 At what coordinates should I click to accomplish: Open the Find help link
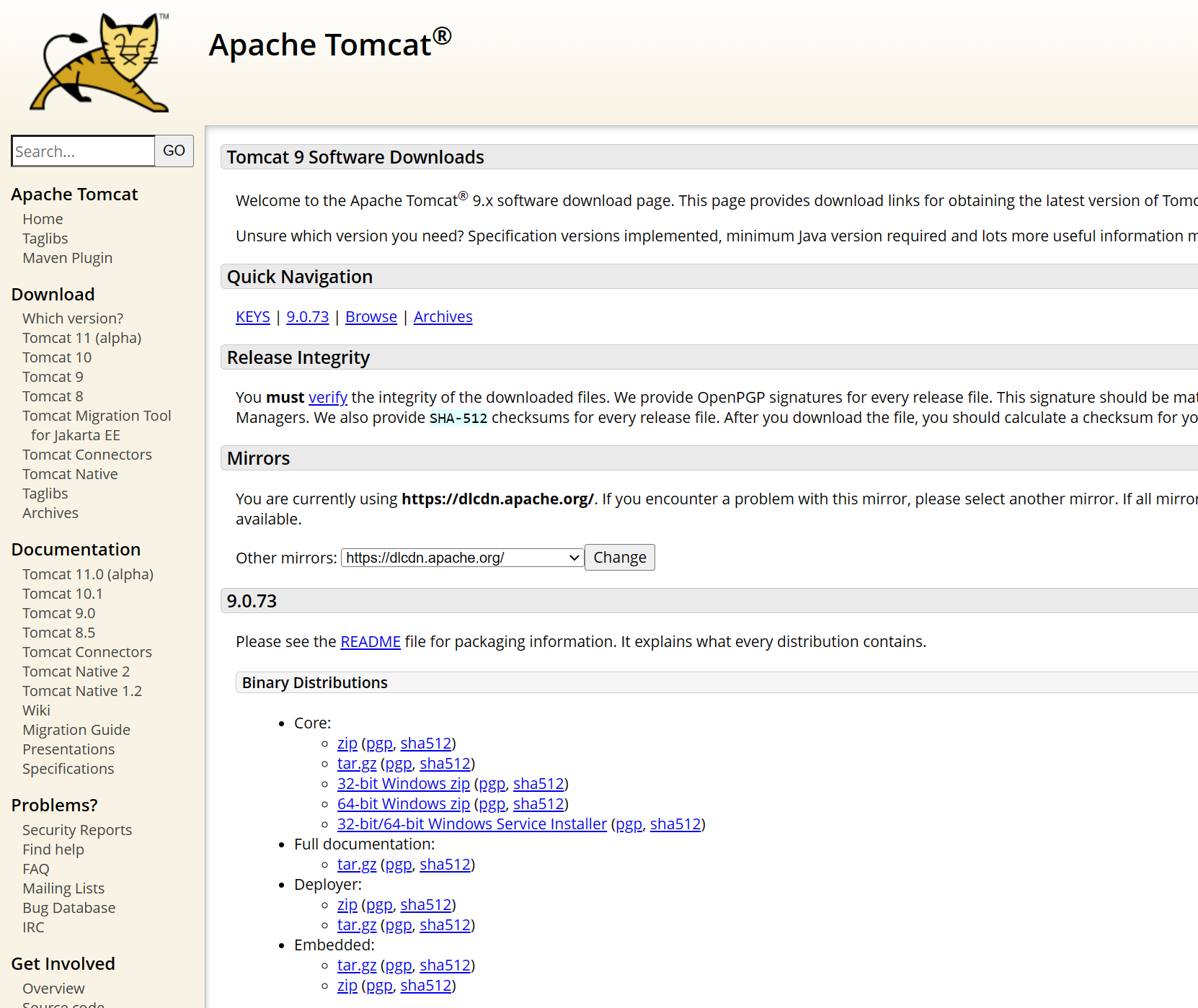53,849
